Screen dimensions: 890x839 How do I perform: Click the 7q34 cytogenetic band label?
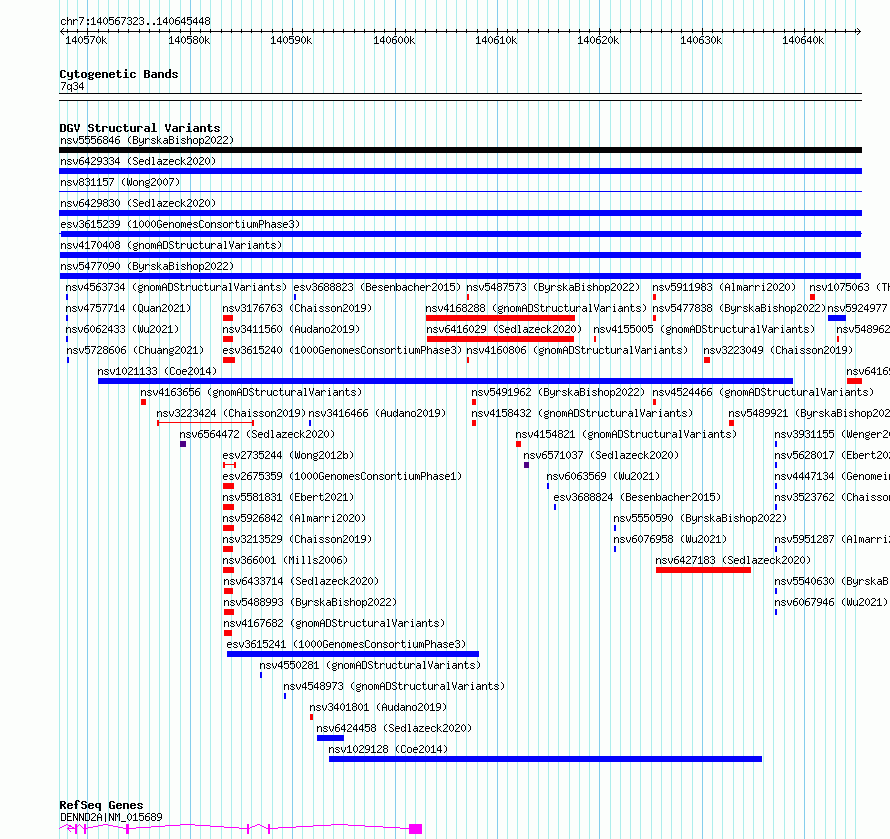click(72, 86)
